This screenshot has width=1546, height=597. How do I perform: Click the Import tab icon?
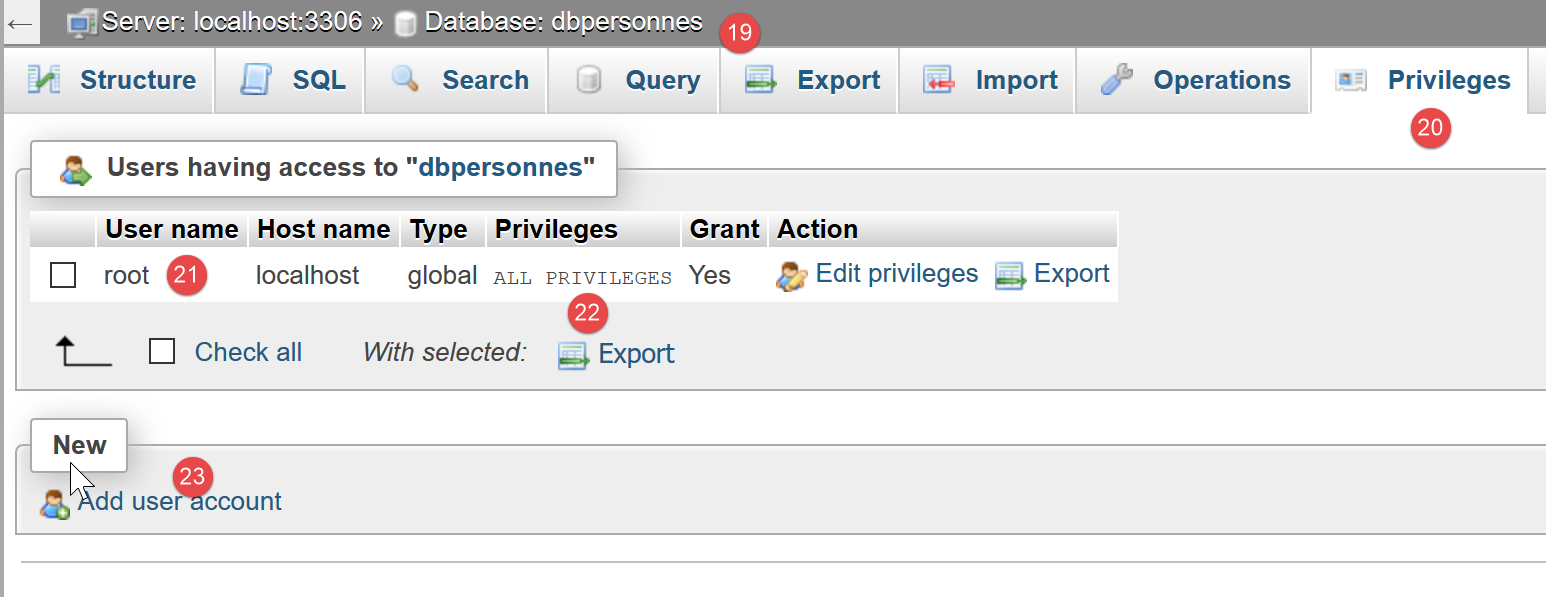pyautogui.click(x=940, y=80)
